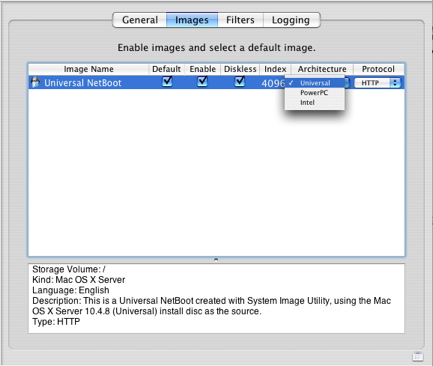The image size is (433, 366).
Task: Open the Logging tab
Action: point(291,20)
